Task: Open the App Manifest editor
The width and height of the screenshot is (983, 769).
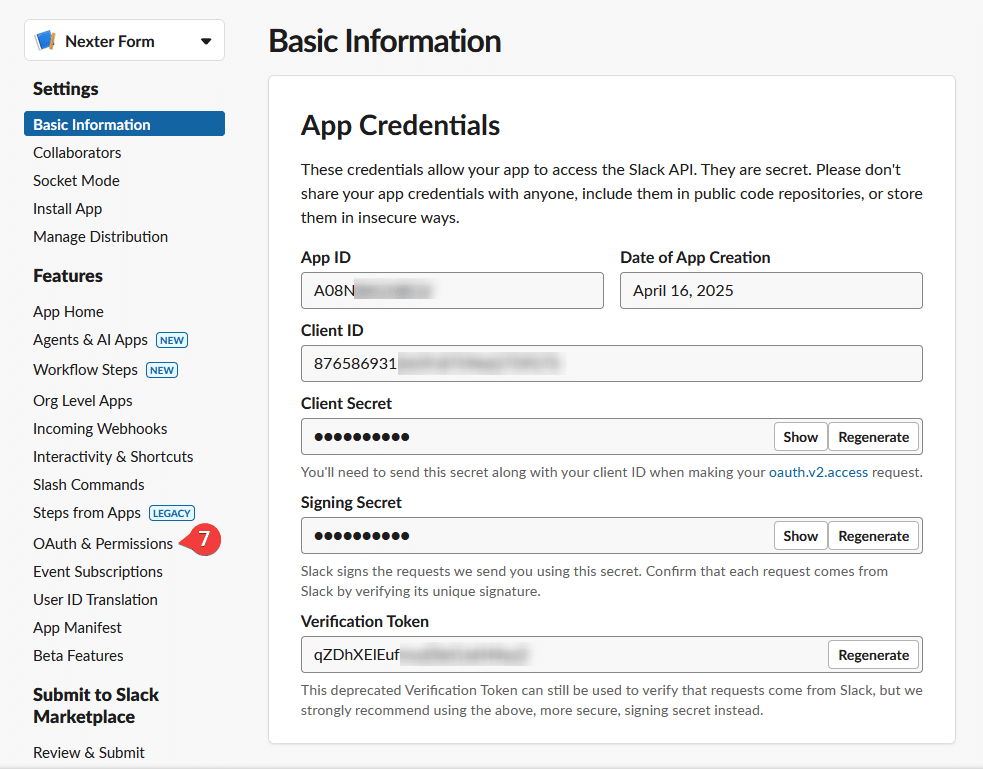Action: (x=77, y=627)
